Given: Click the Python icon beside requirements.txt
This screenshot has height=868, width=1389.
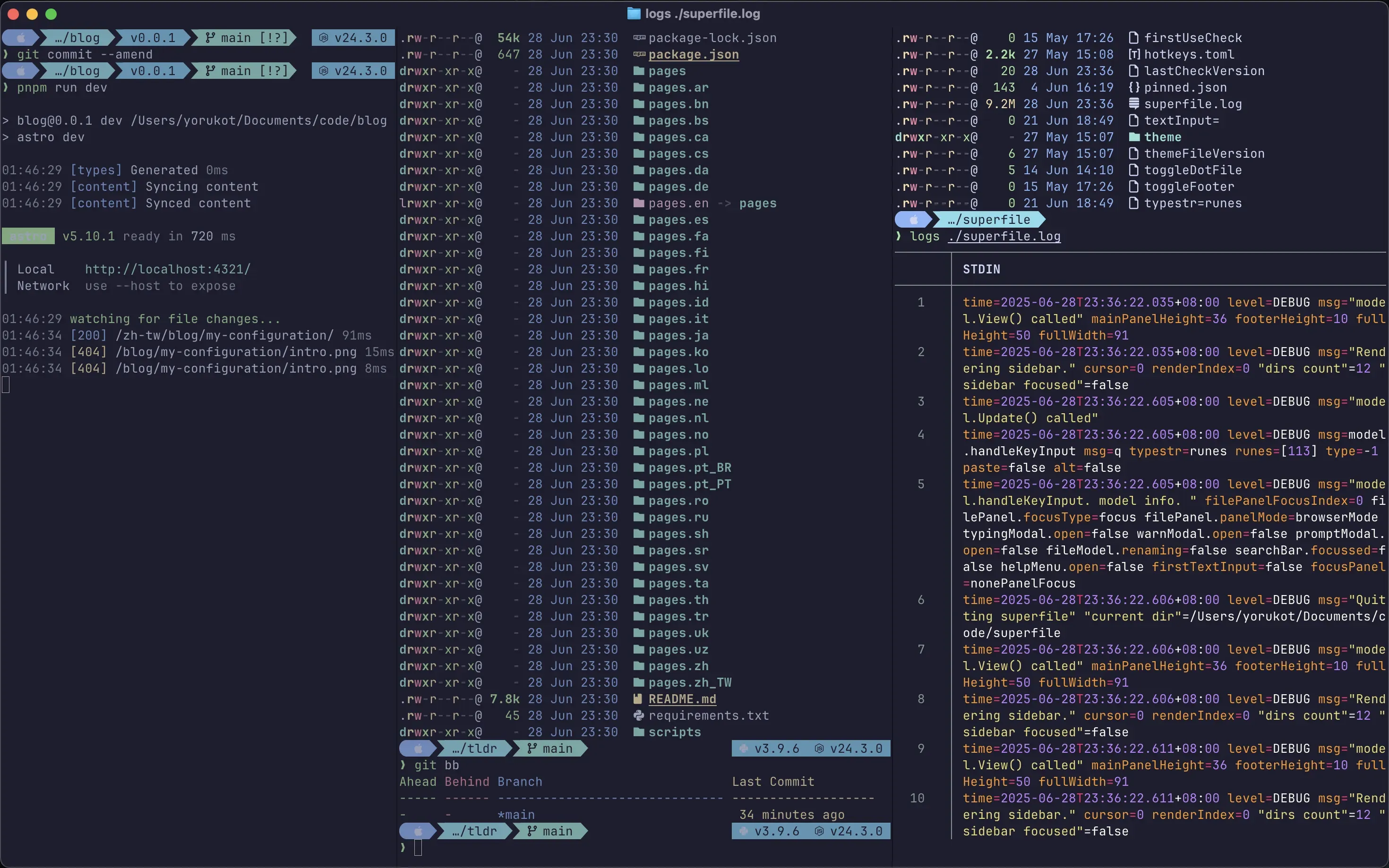Looking at the screenshot, I should [639, 716].
